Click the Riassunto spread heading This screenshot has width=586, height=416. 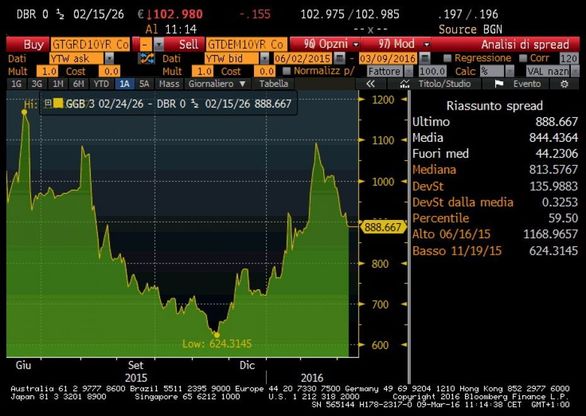pos(494,106)
